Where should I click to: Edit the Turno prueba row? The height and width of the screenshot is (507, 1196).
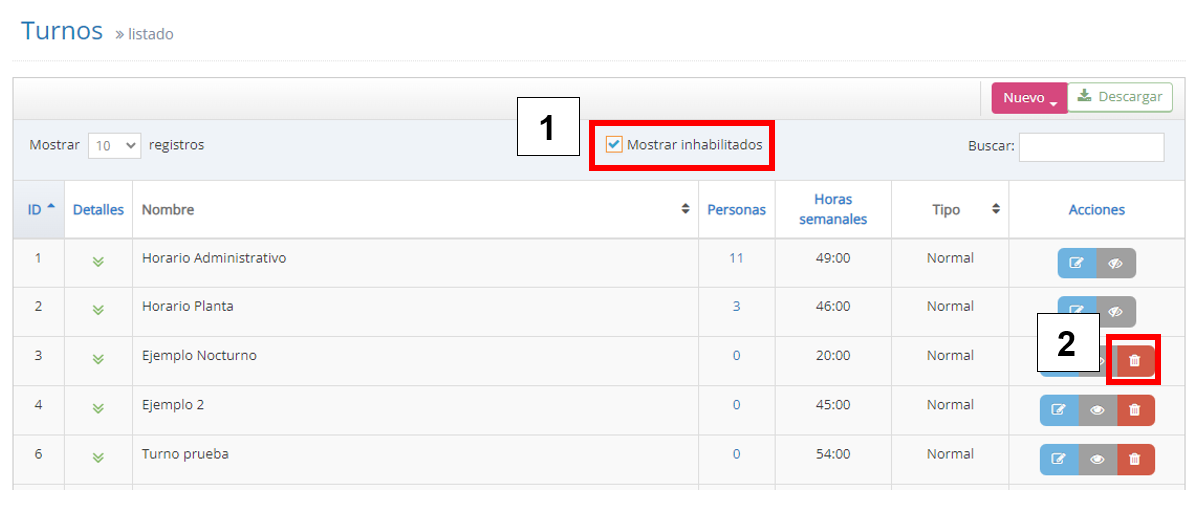point(1059,459)
